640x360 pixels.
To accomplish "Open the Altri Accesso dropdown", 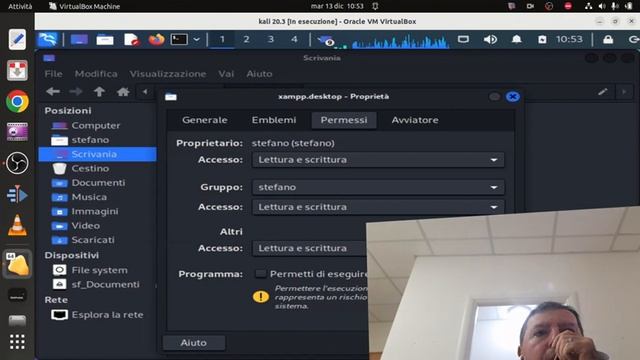I will 309,248.
